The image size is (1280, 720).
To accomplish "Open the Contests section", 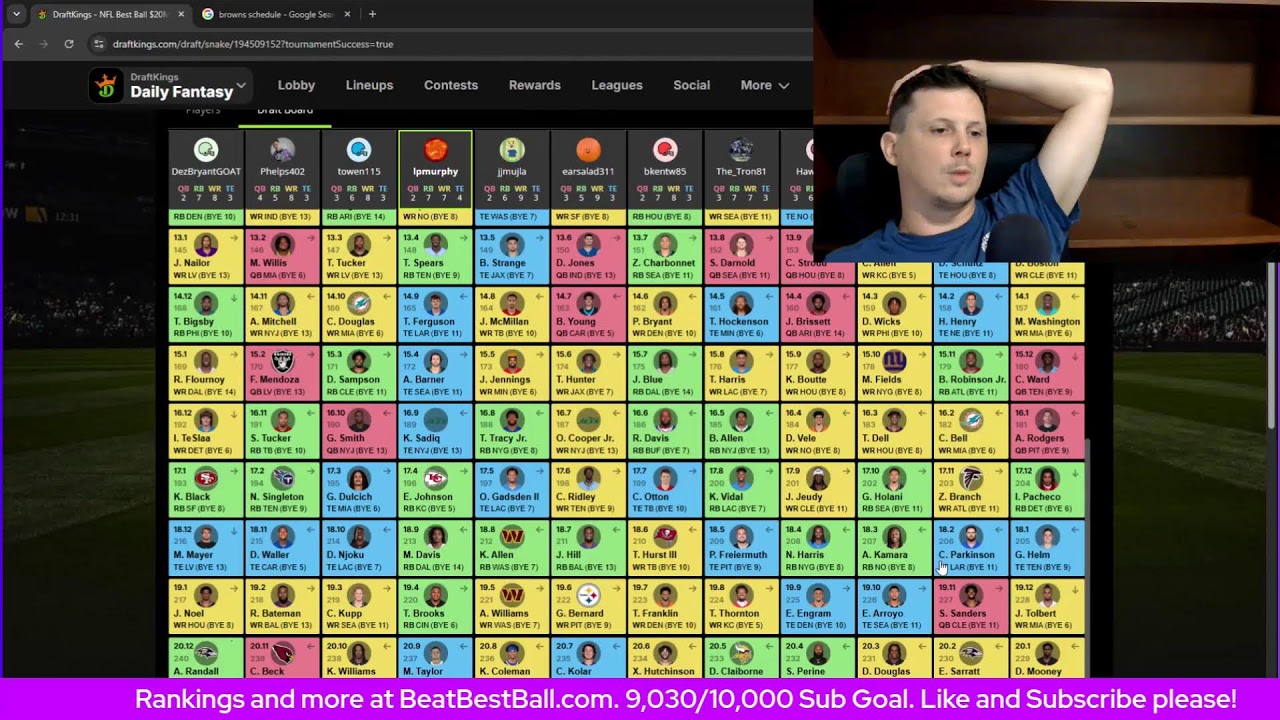I will coord(451,85).
